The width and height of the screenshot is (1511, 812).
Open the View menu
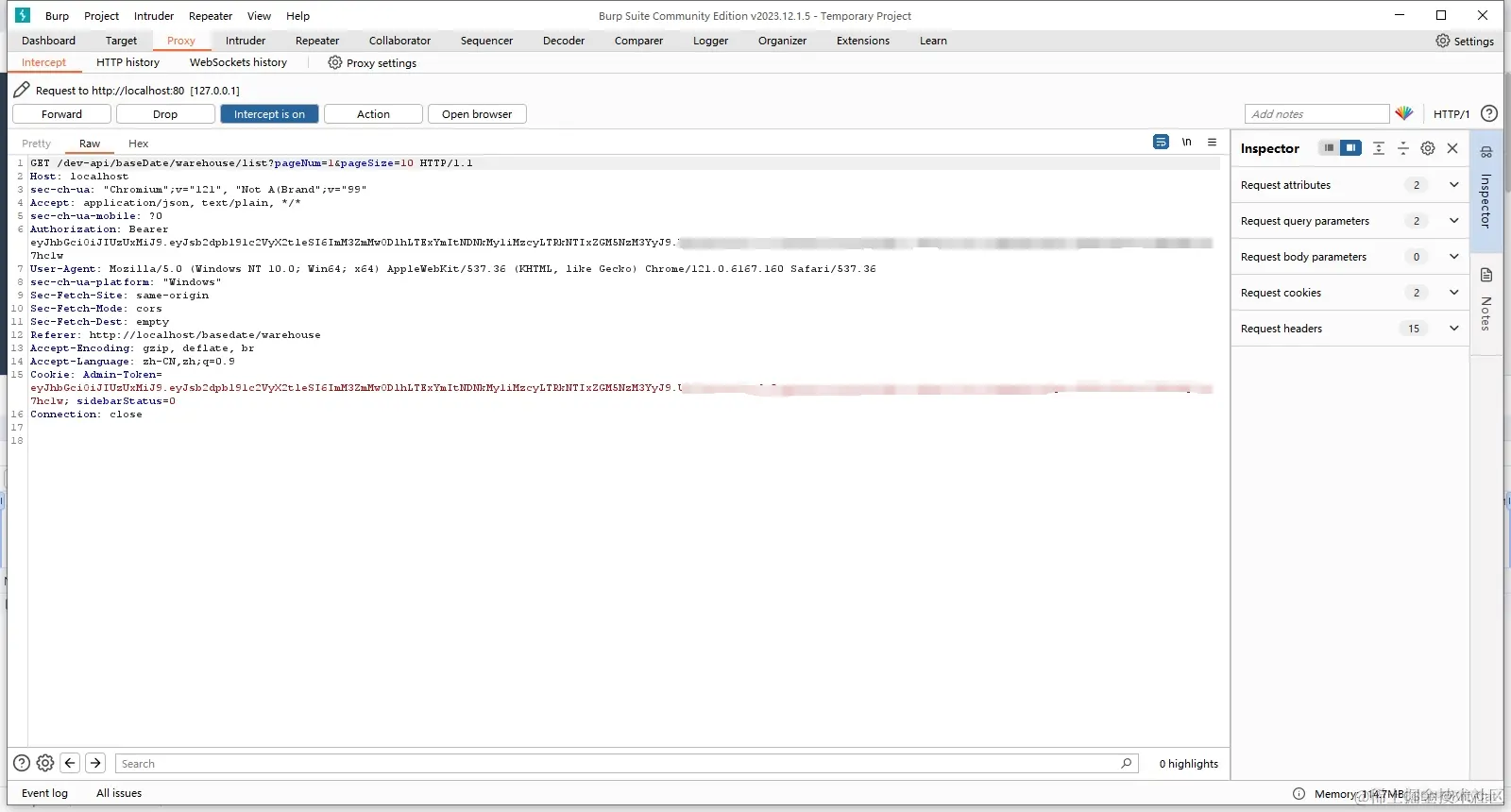(x=259, y=15)
